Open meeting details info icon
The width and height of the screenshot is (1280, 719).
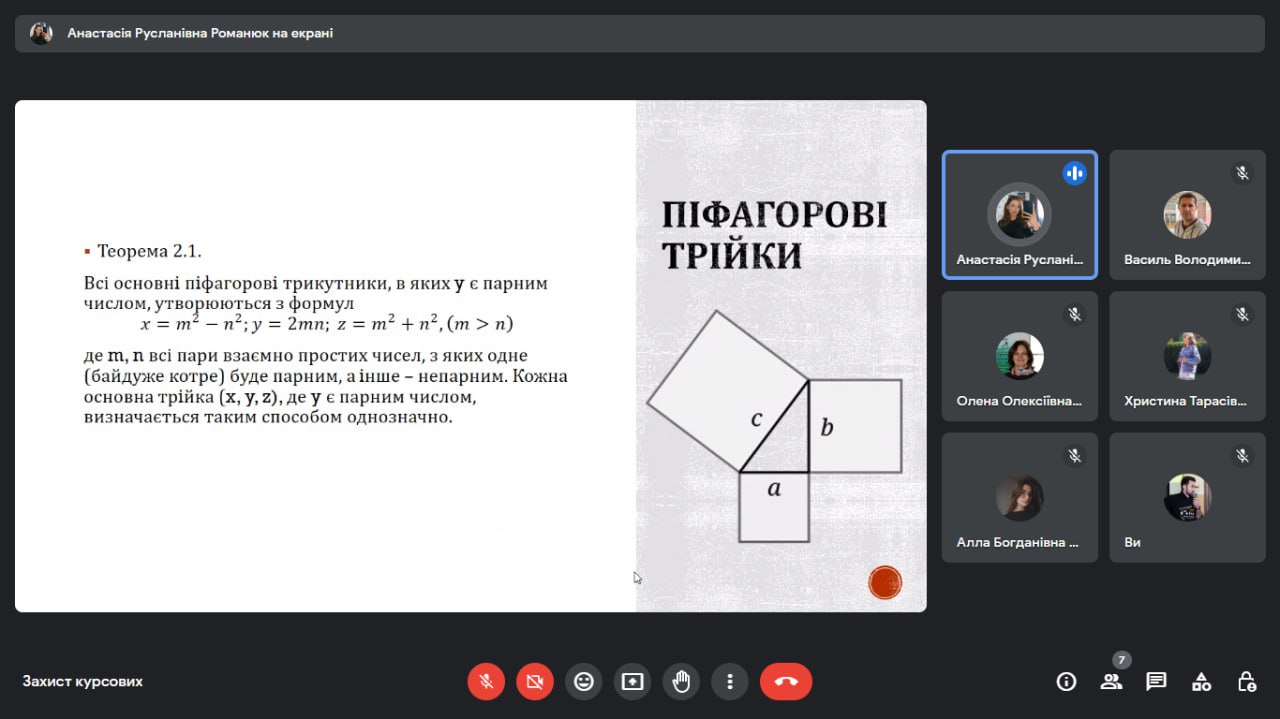click(1066, 682)
